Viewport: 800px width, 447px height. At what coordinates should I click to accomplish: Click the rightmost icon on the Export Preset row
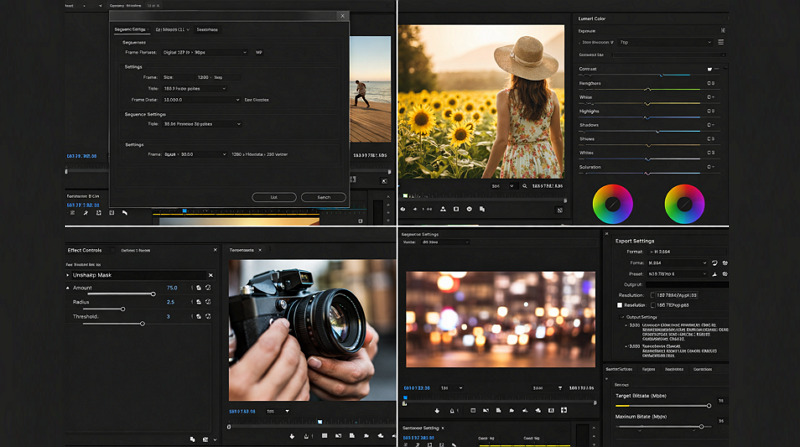[725, 274]
